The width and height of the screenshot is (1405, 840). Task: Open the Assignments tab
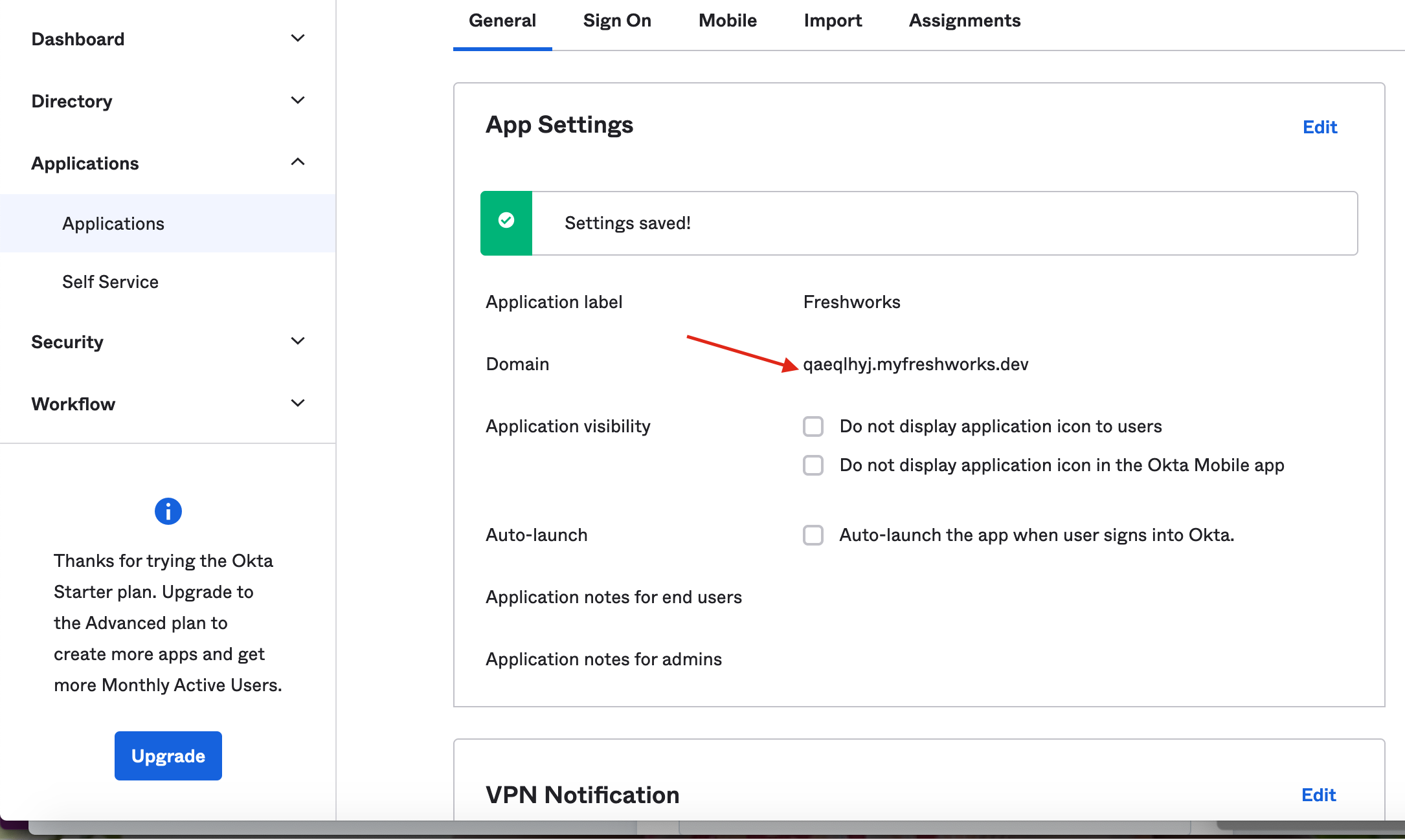tap(964, 21)
